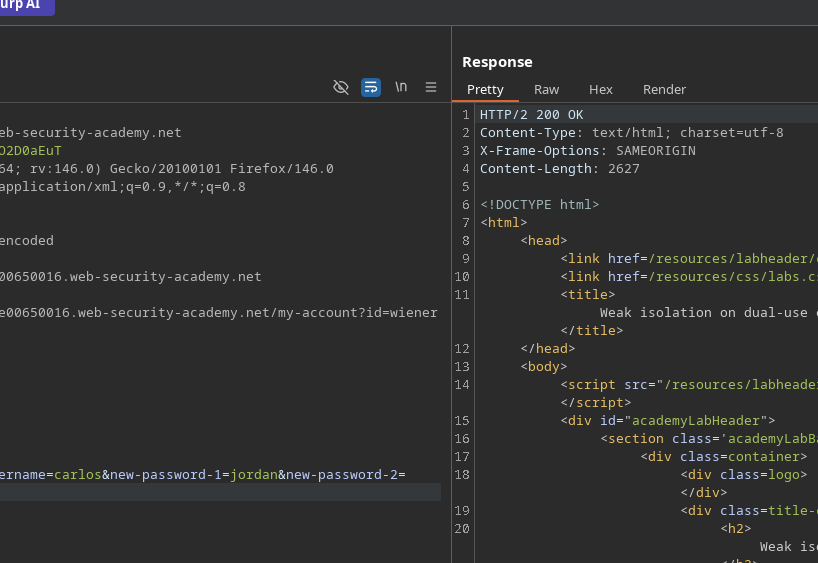Viewport: 818px width, 563px height.
Task: Click the Content-Length: 2627 header line
Action: coord(559,168)
